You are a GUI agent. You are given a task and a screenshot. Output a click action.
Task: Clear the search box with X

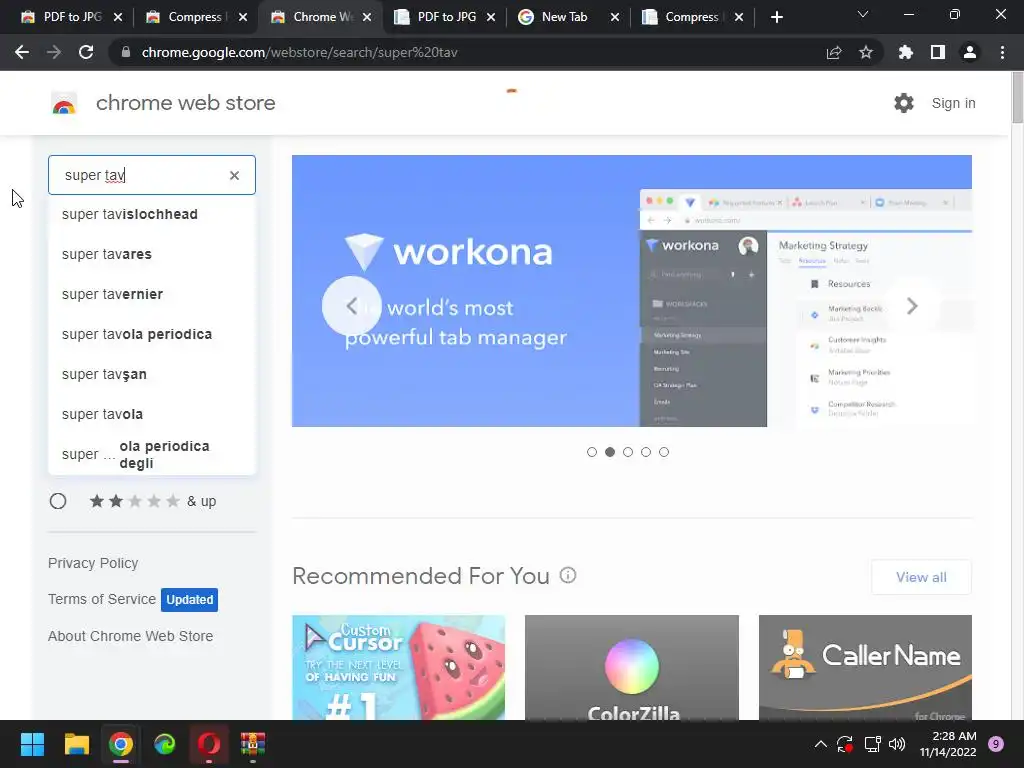pos(234,175)
